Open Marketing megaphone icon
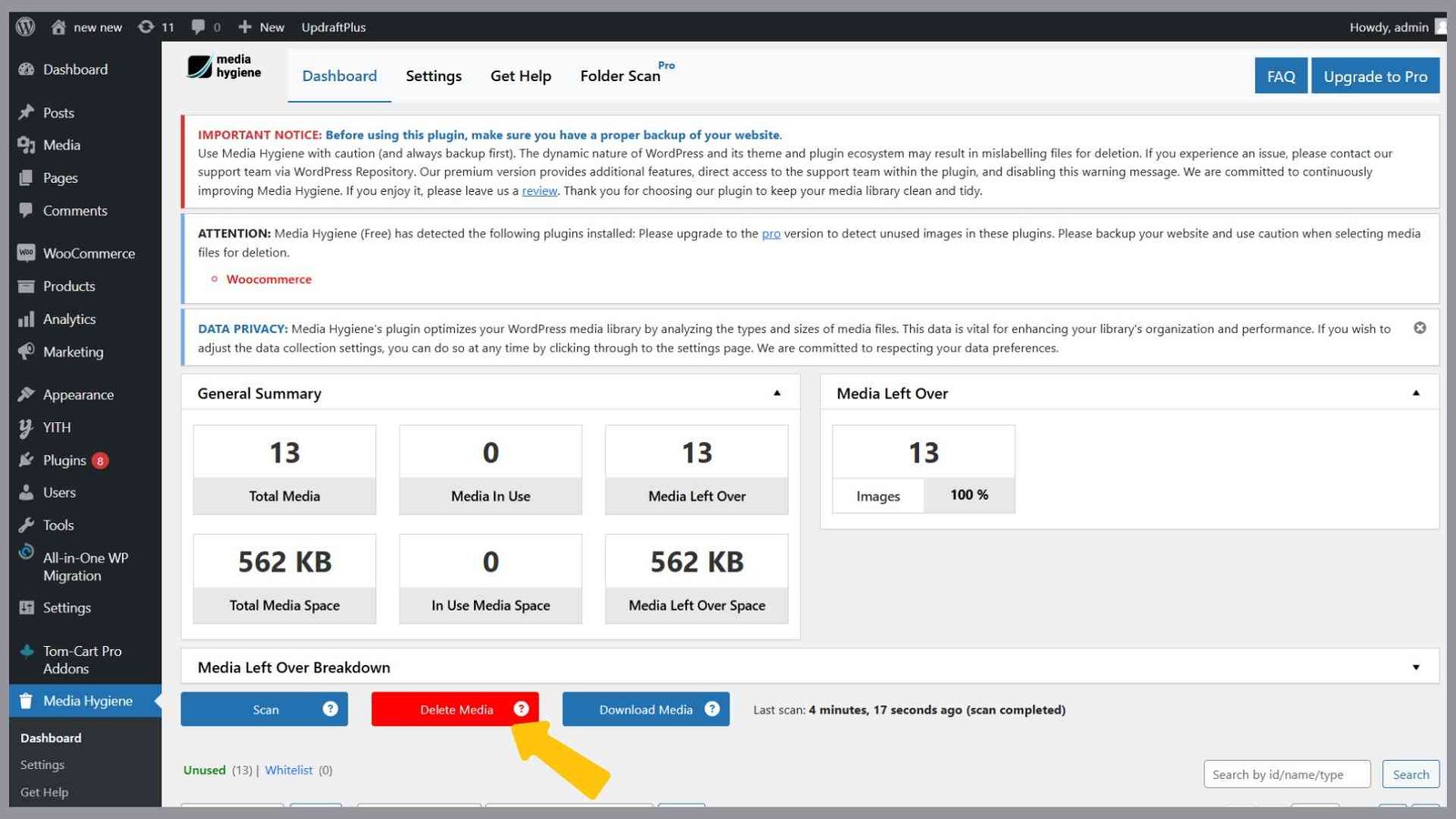The width and height of the screenshot is (1456, 819). click(x=26, y=351)
